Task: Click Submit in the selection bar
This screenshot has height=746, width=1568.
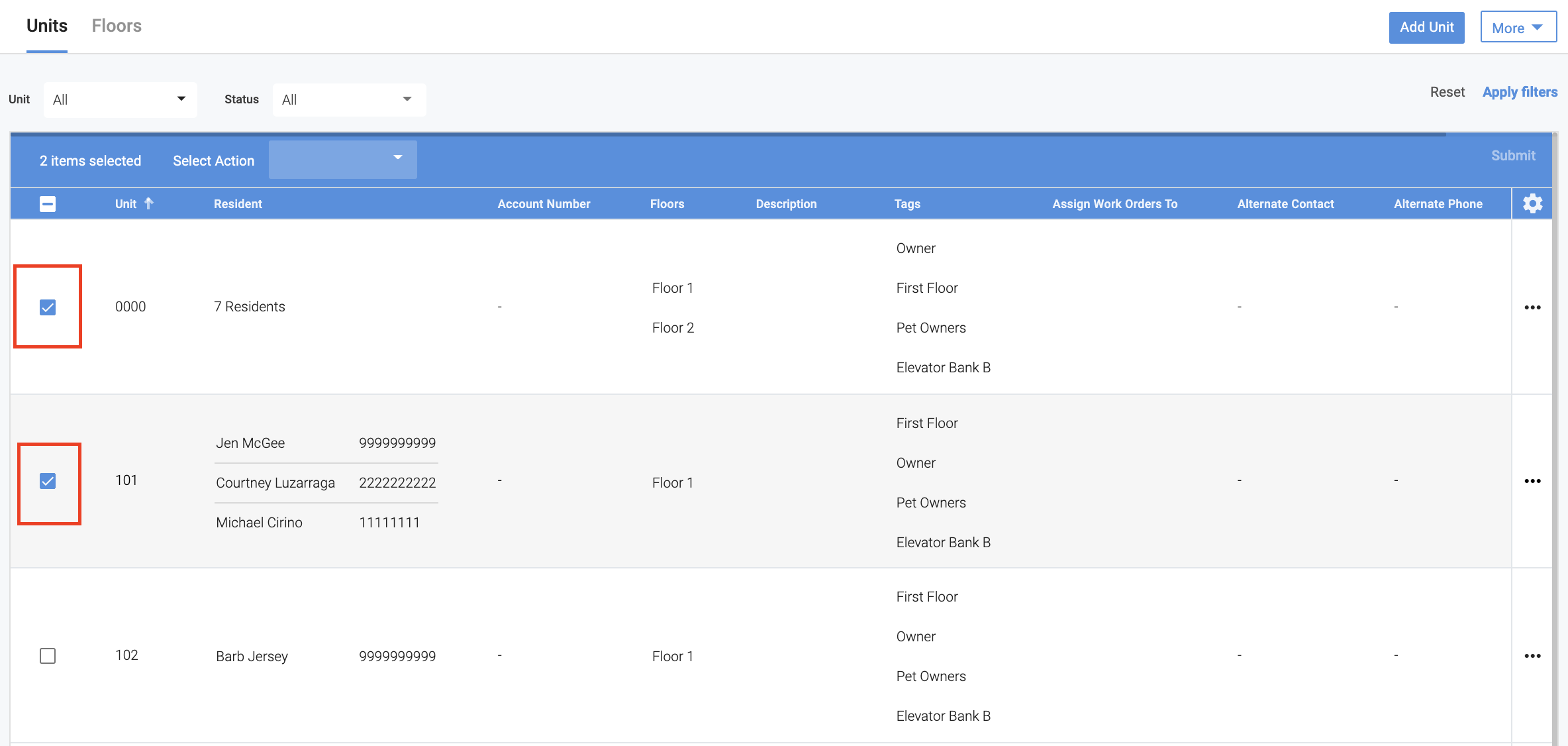Action: [1513, 156]
